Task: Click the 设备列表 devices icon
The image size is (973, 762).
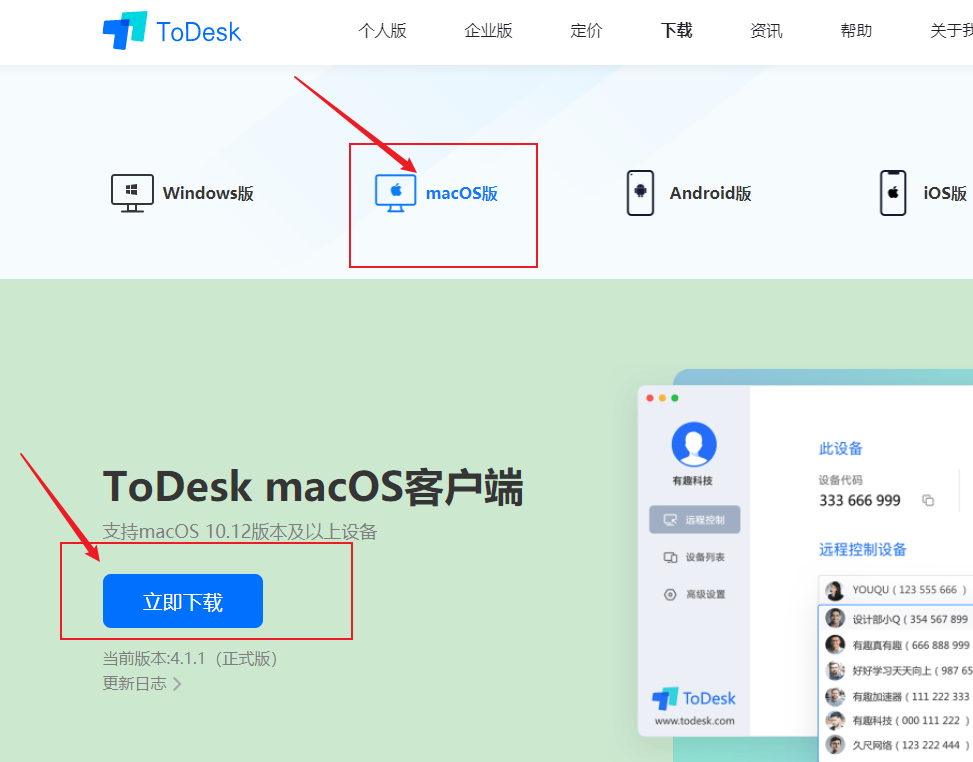Action: click(x=670, y=557)
